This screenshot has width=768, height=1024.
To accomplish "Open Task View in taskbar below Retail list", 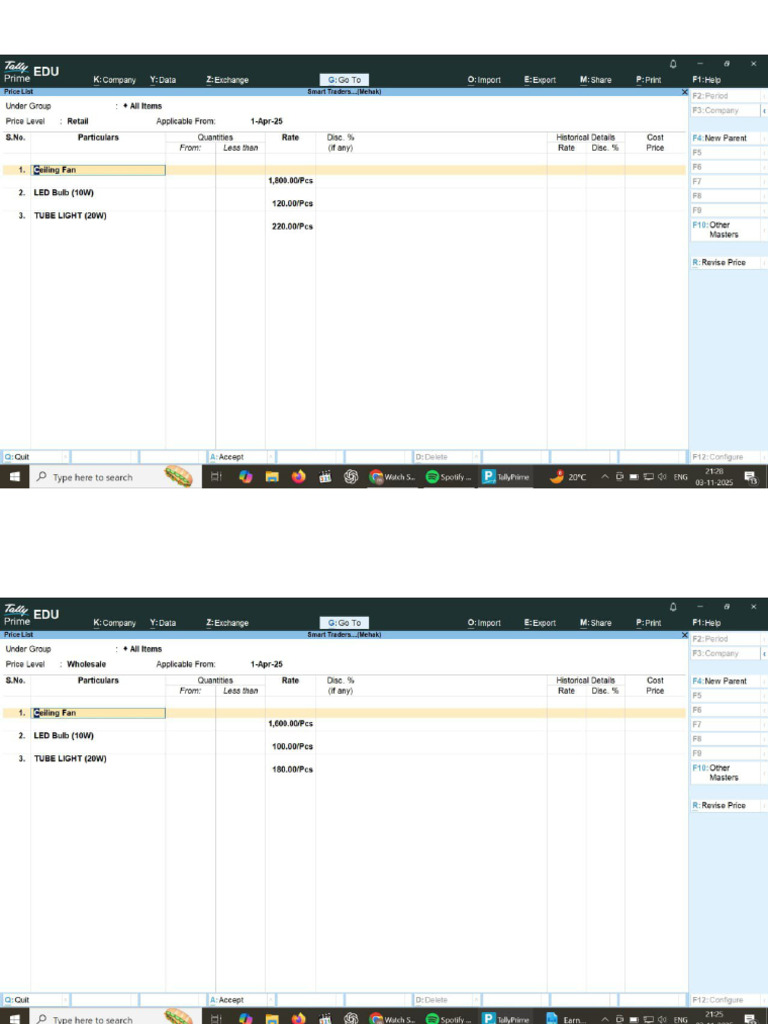I will click(x=216, y=477).
